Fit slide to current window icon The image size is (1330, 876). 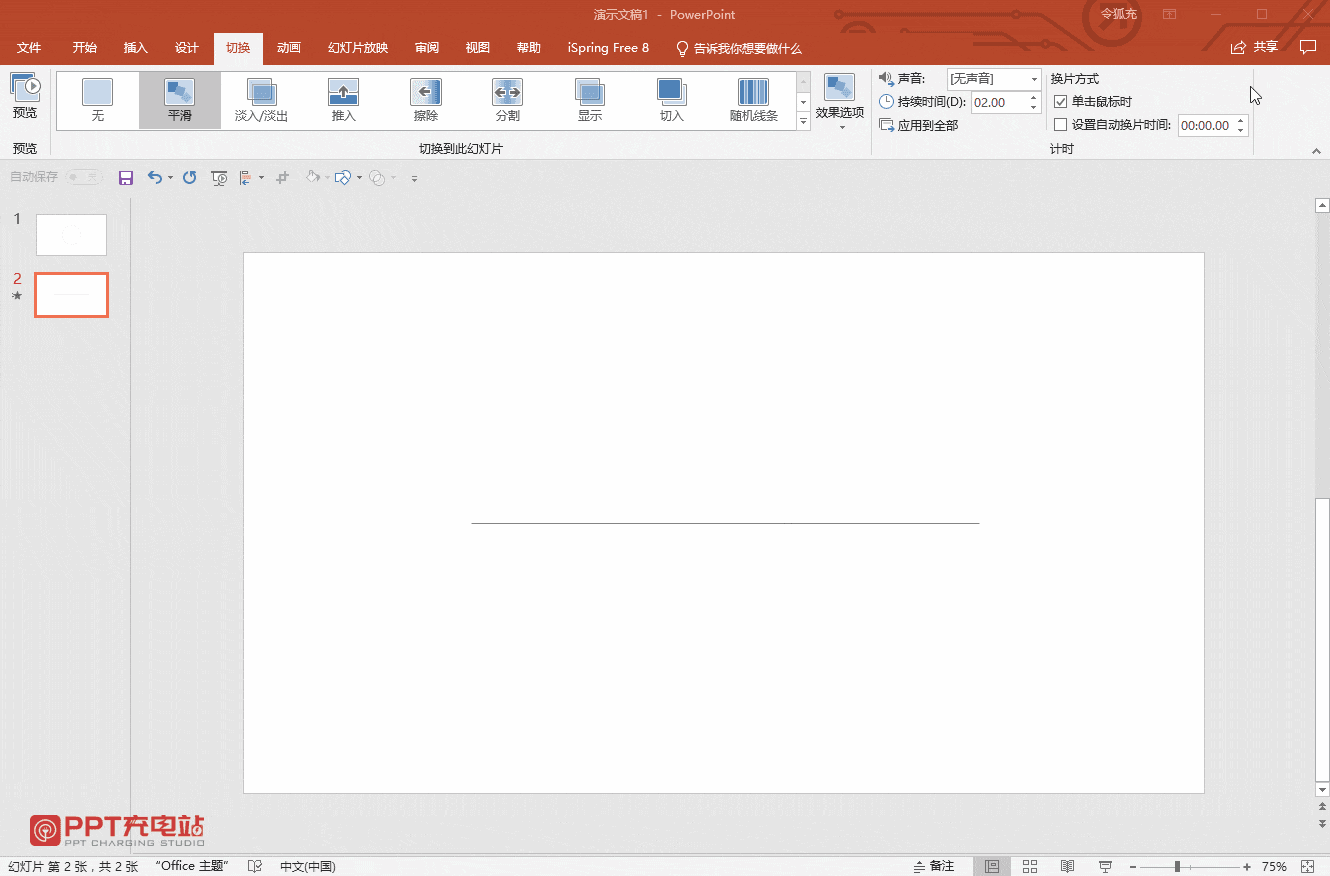tap(1308, 866)
